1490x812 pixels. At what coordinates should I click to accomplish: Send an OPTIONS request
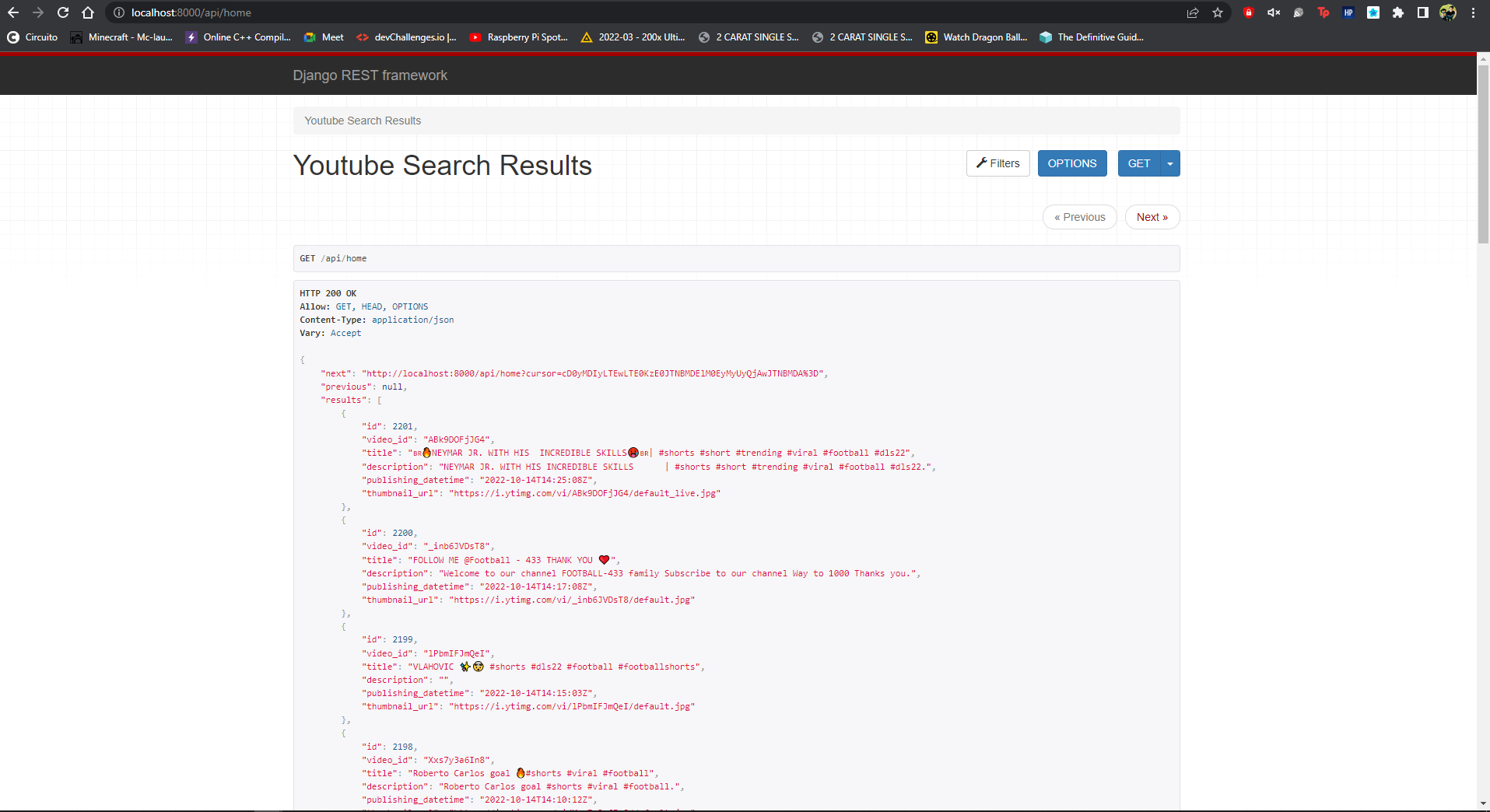tap(1071, 163)
